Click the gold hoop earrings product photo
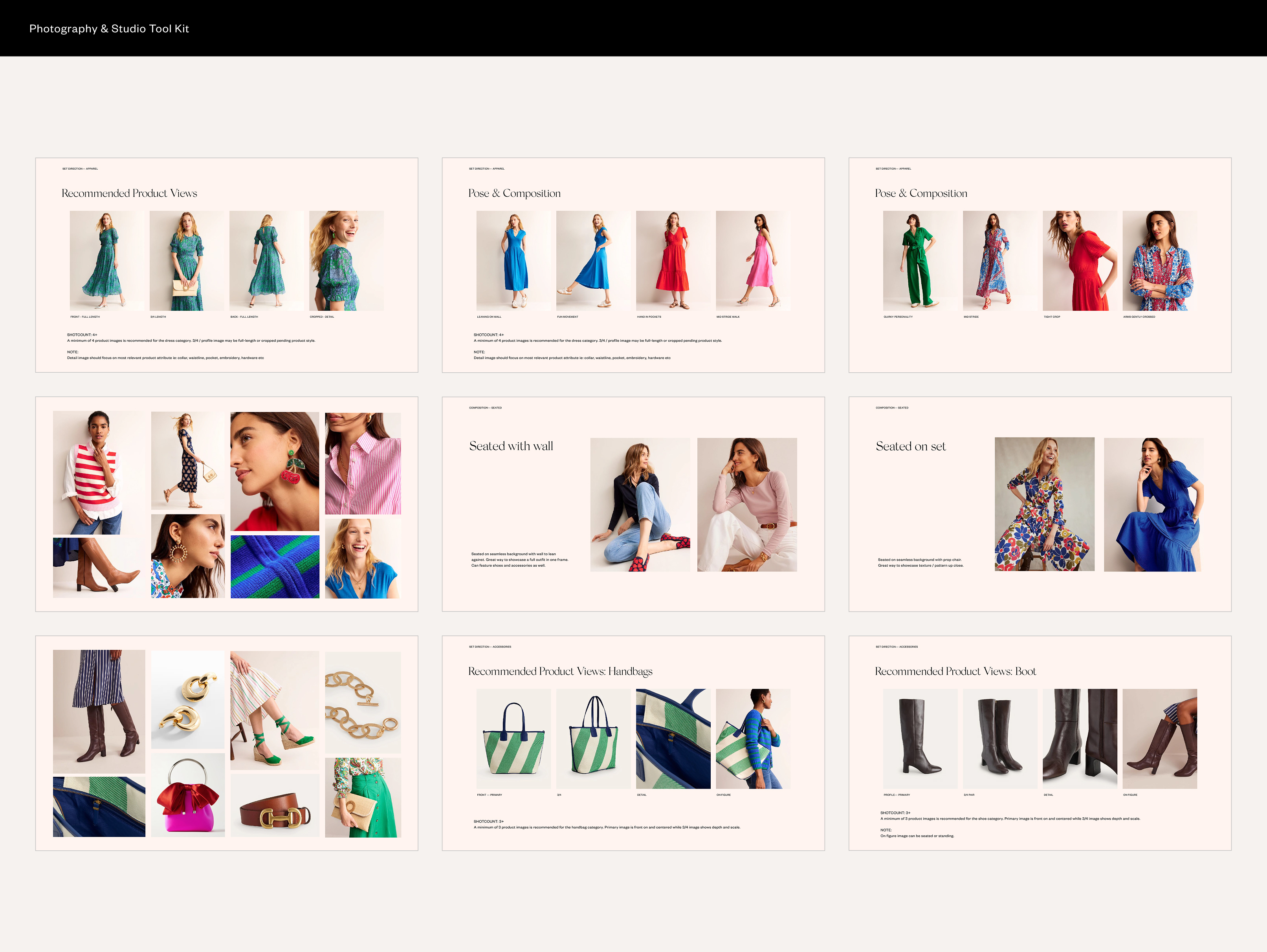 [x=188, y=699]
